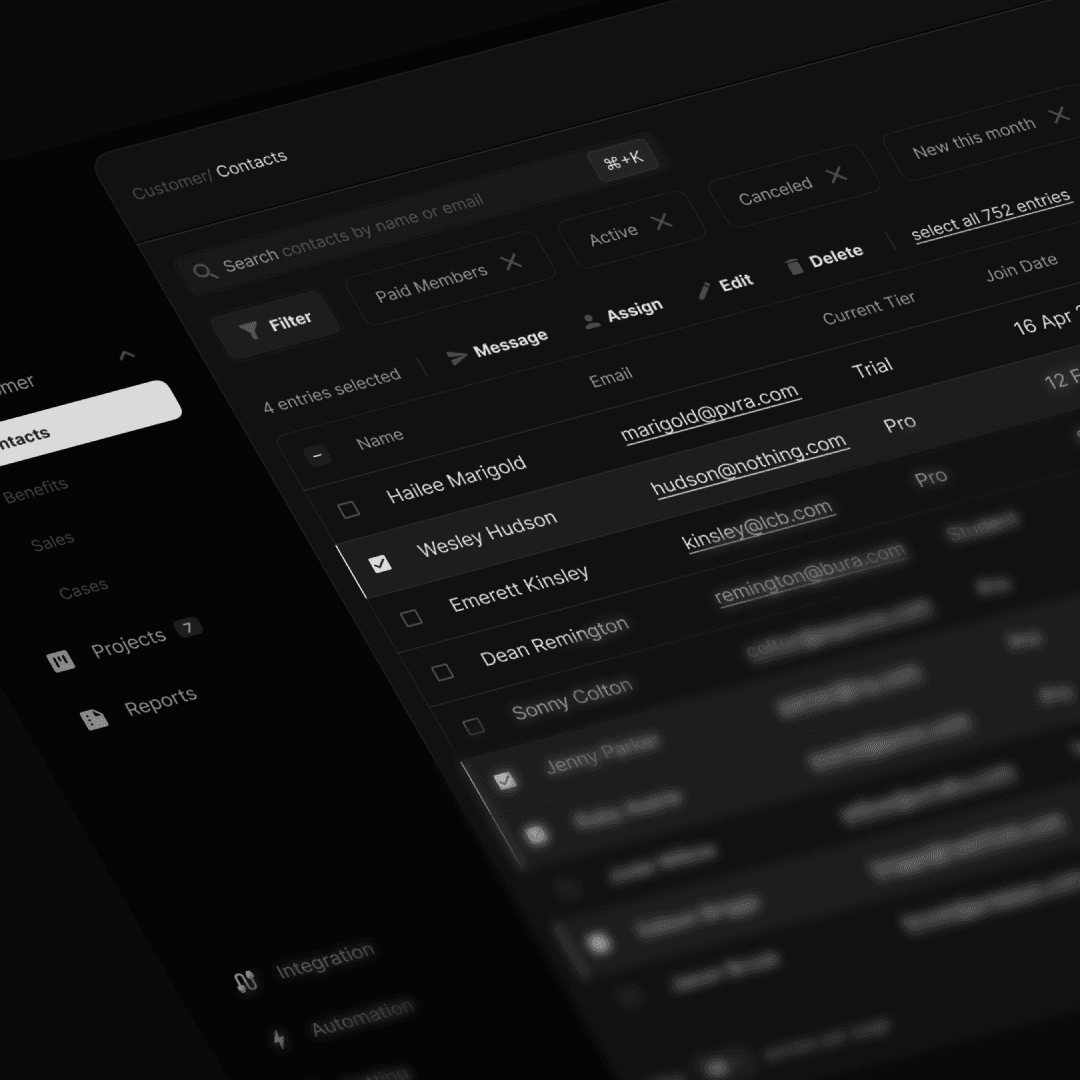Sort by the Join Date column header
The width and height of the screenshot is (1080, 1080).
tap(1021, 267)
